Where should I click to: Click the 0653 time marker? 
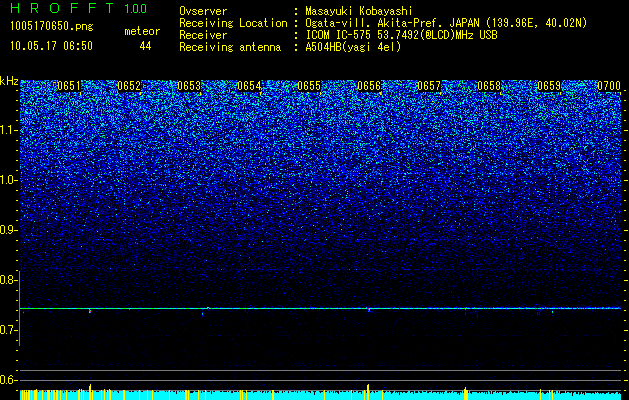point(189,86)
